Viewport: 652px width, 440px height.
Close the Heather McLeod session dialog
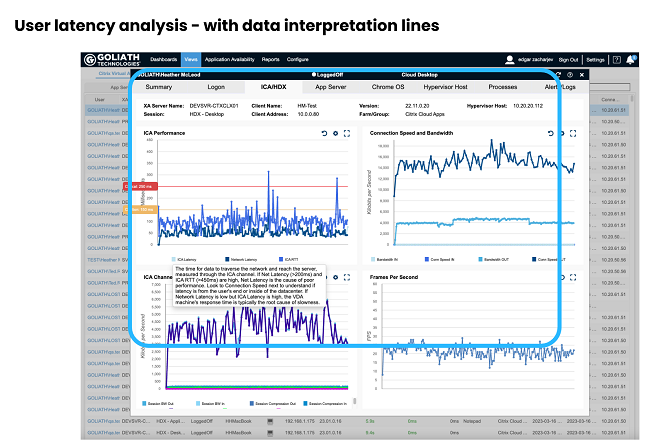point(582,75)
